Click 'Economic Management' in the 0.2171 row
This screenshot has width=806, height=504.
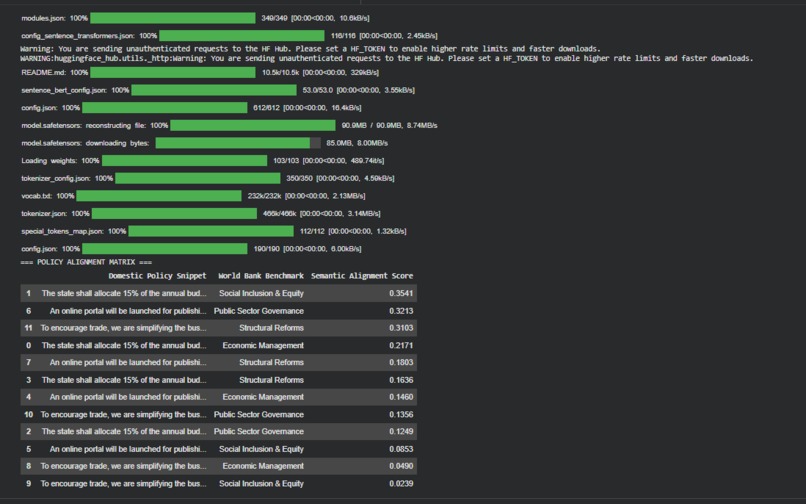pos(263,346)
